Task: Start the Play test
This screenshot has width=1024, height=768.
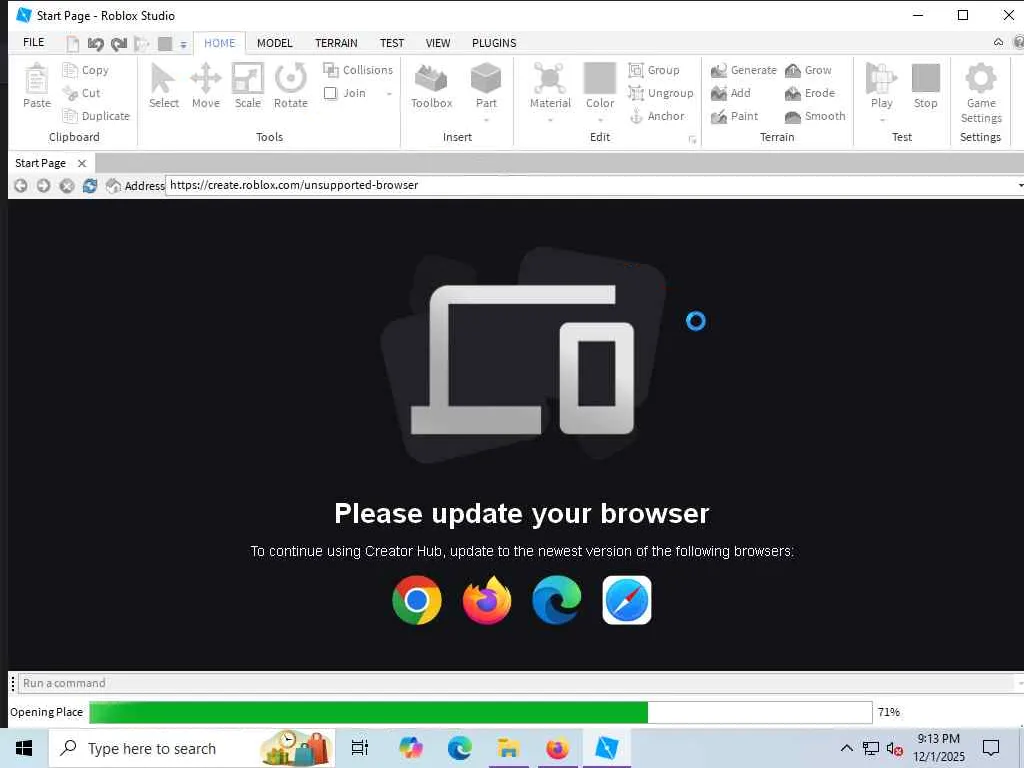Action: 881,86
